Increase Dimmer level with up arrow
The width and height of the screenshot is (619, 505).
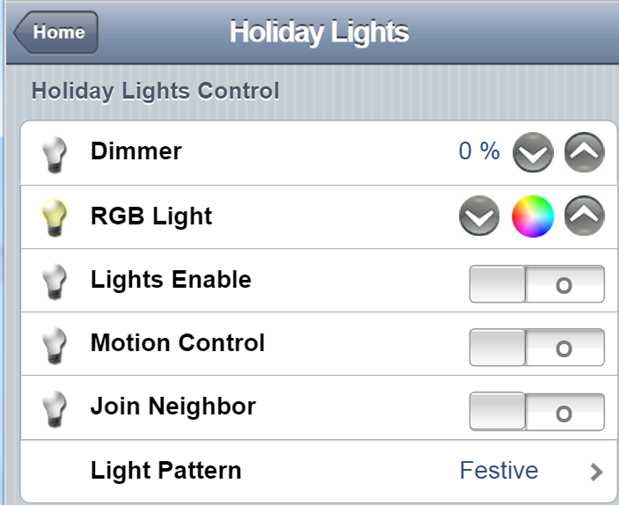(584, 152)
